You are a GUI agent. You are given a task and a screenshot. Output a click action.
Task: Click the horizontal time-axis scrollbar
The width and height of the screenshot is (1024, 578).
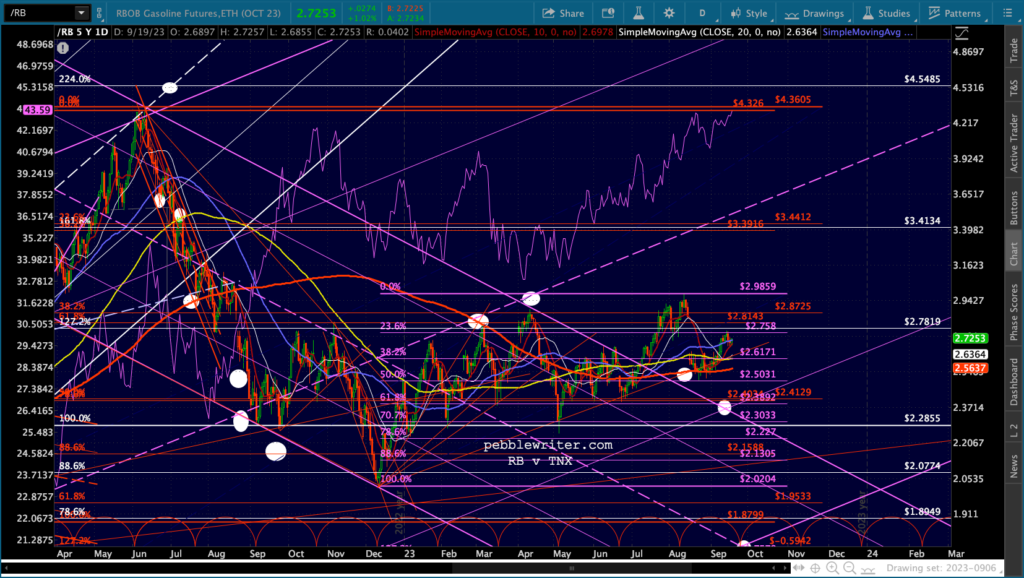click(392, 568)
